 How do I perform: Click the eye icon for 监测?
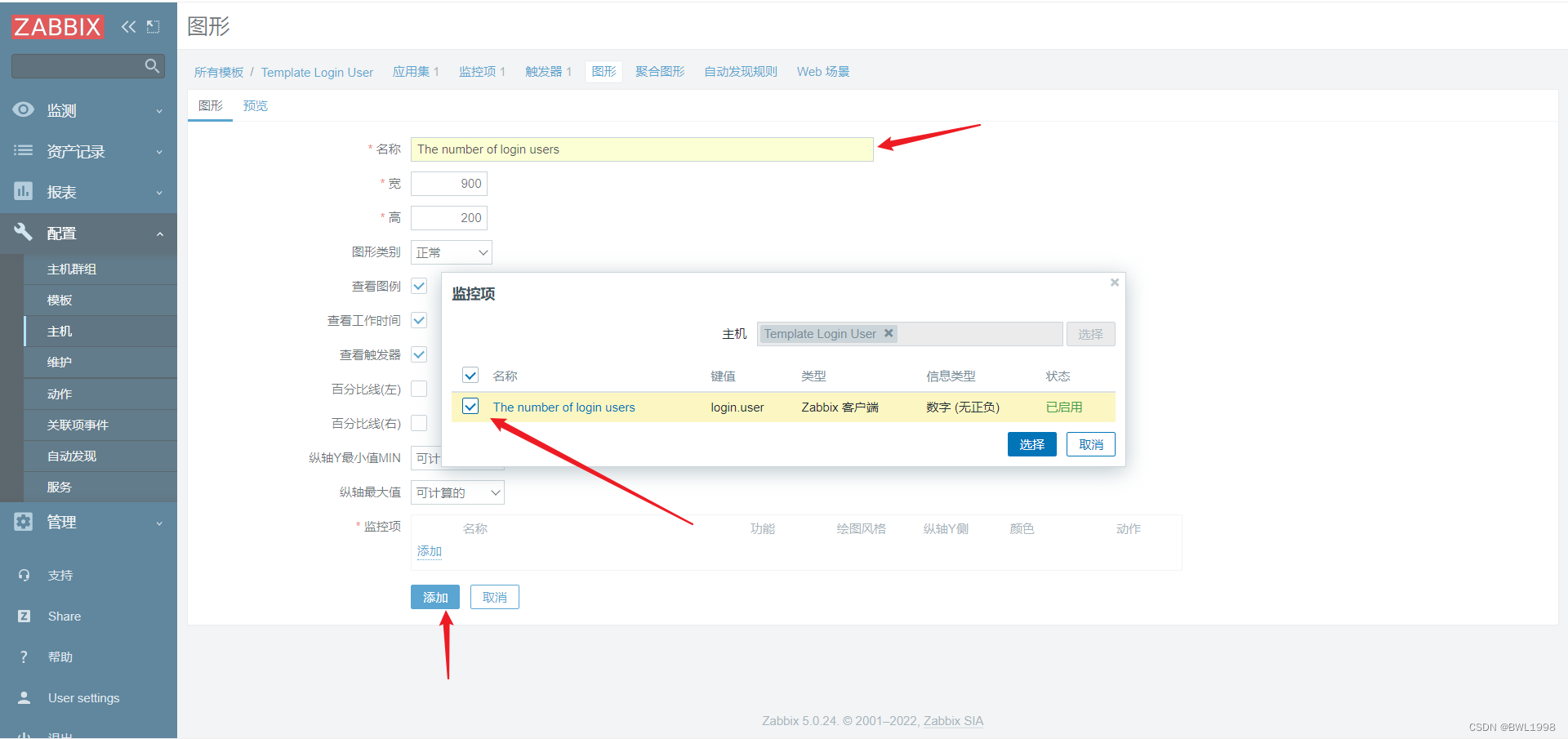24,109
